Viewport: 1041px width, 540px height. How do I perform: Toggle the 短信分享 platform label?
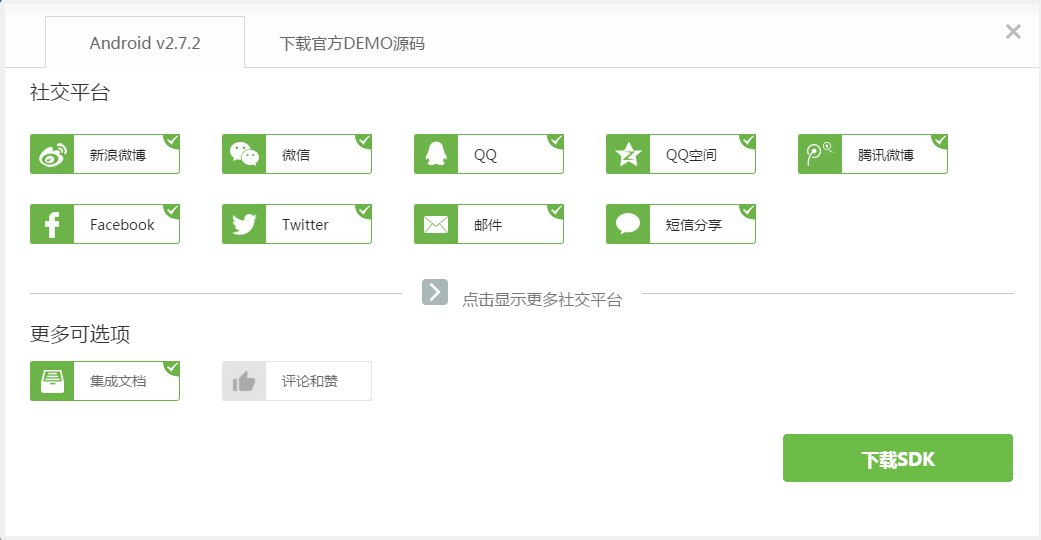[x=694, y=225]
